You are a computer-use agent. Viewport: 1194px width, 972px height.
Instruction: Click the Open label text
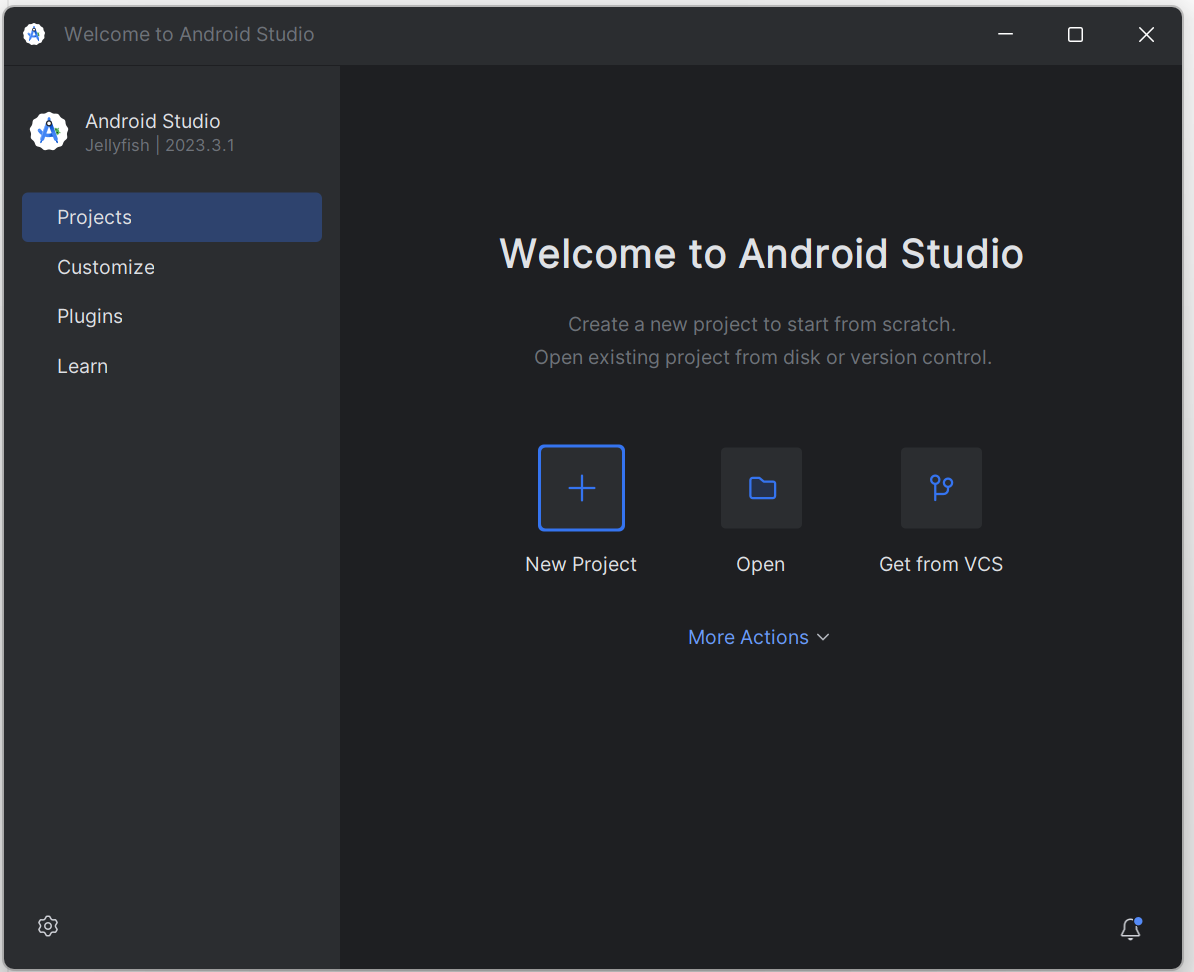761,564
